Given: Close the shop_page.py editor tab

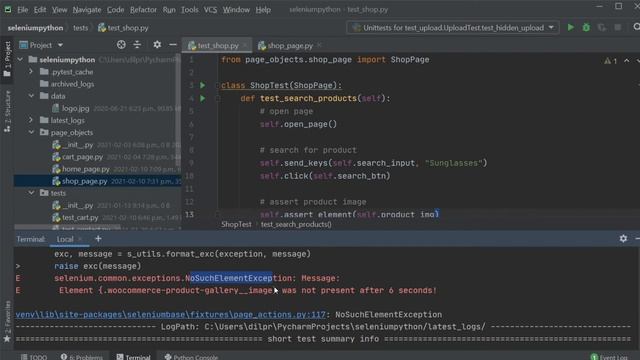Looking at the screenshot, I should [319, 45].
